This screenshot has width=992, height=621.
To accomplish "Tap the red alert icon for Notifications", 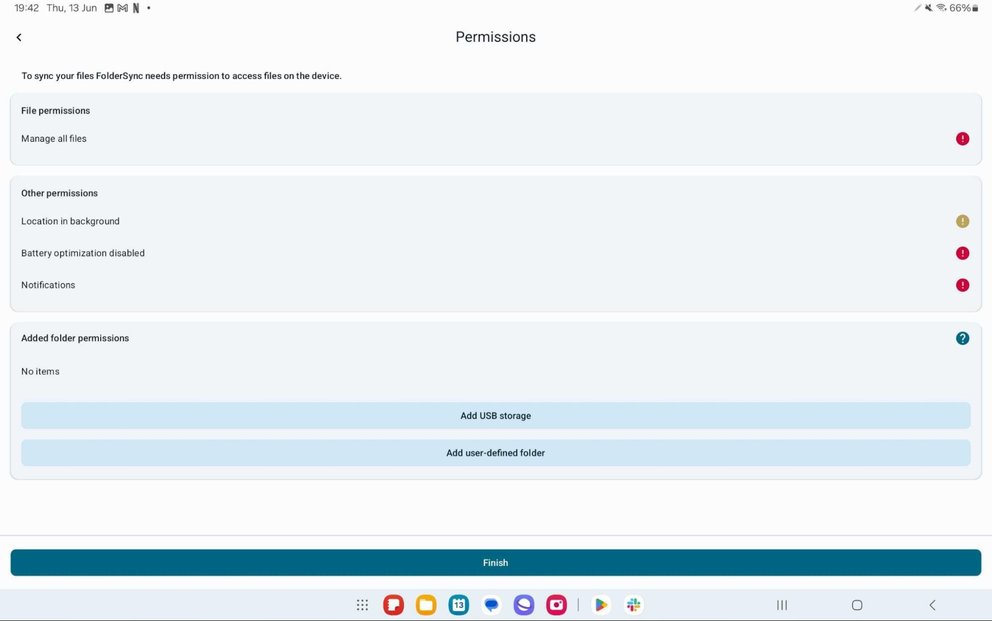I will point(962,285).
